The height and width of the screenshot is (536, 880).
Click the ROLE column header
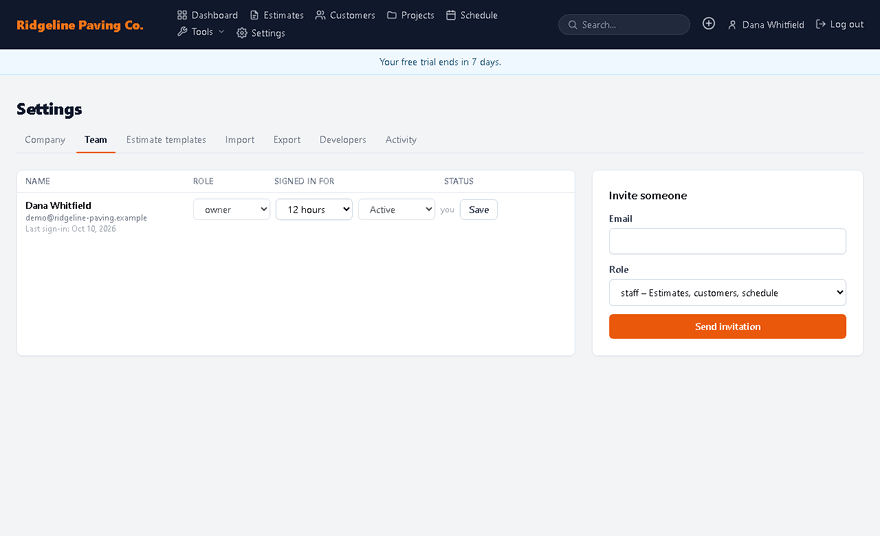[203, 181]
